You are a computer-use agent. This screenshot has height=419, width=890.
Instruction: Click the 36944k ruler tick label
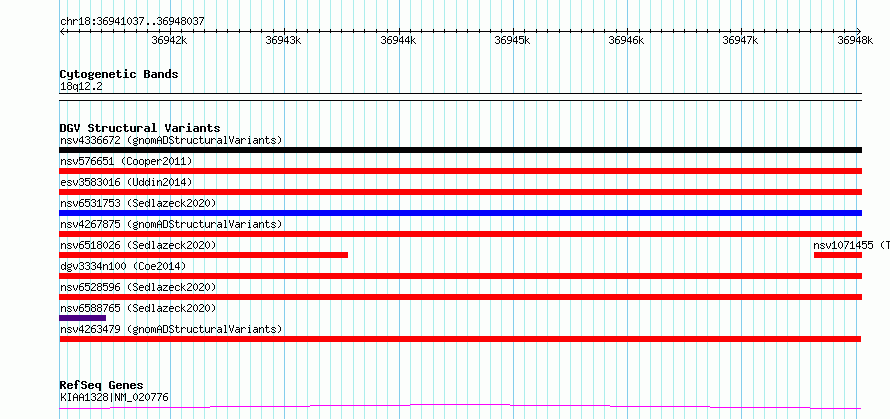(398, 40)
